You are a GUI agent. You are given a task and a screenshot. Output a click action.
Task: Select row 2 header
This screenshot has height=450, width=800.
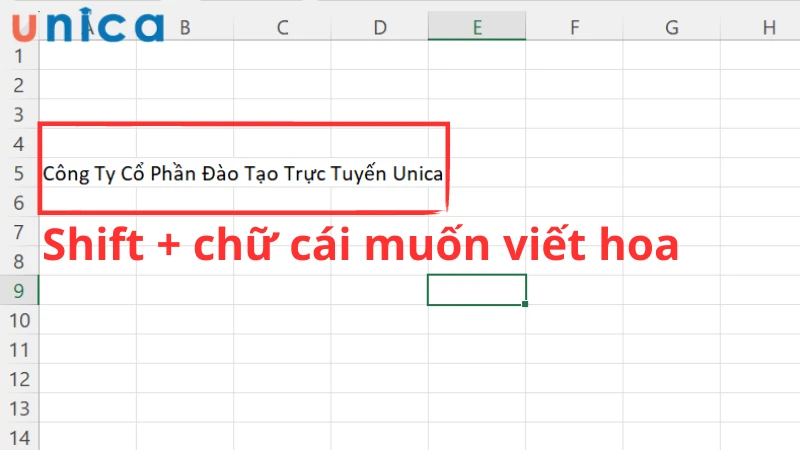[19, 85]
